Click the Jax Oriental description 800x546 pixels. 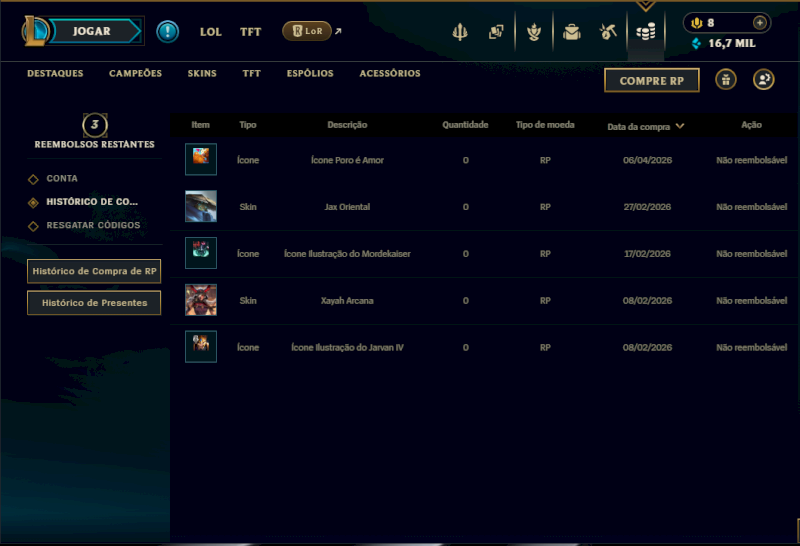click(347, 207)
